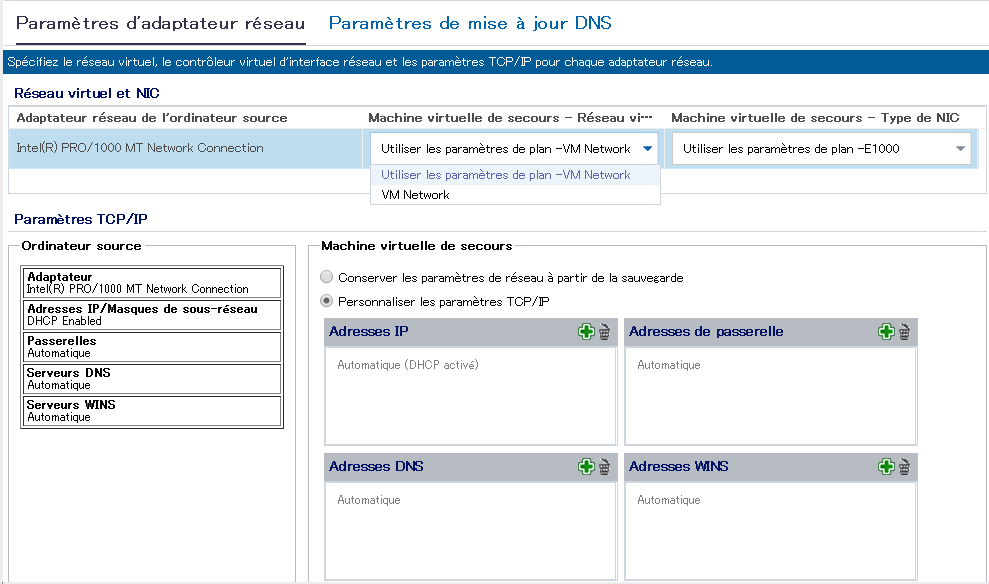Viewport: 989px width, 584px height.
Task: Delete a WINS address
Action: (x=903, y=466)
